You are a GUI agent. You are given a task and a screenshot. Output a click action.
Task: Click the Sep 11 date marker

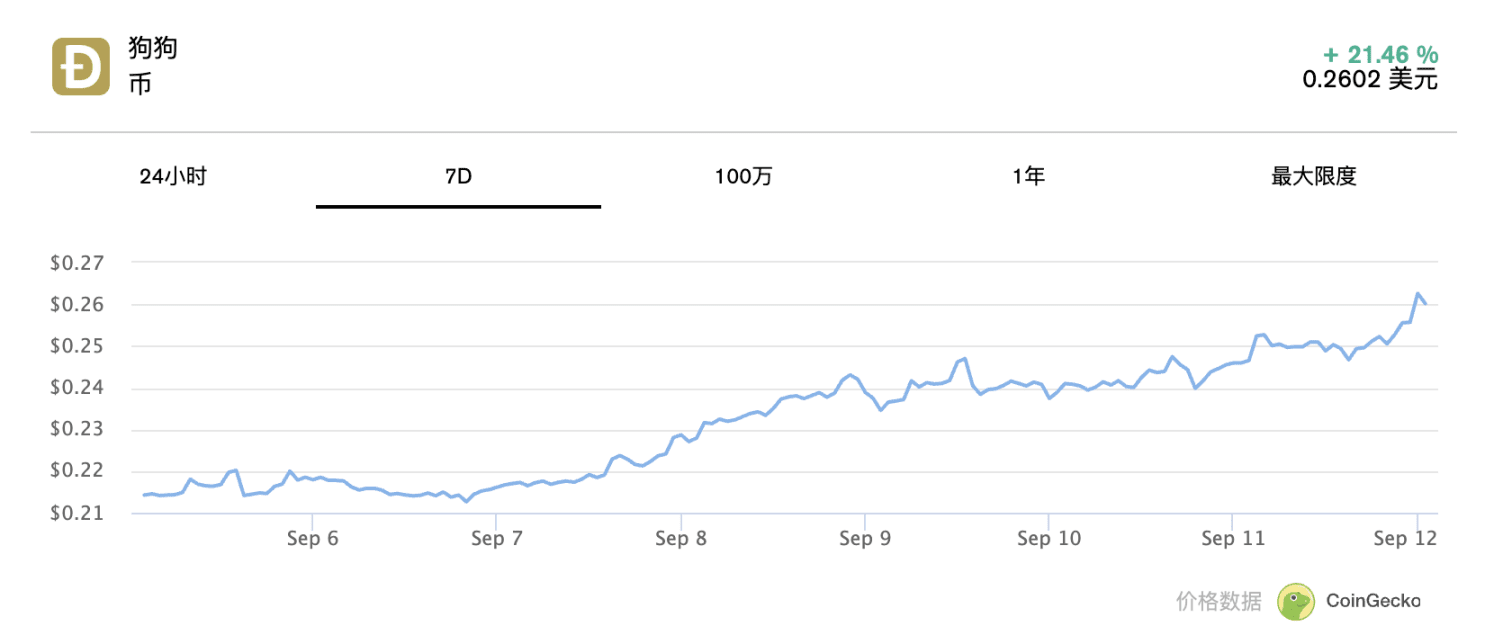click(x=1232, y=539)
